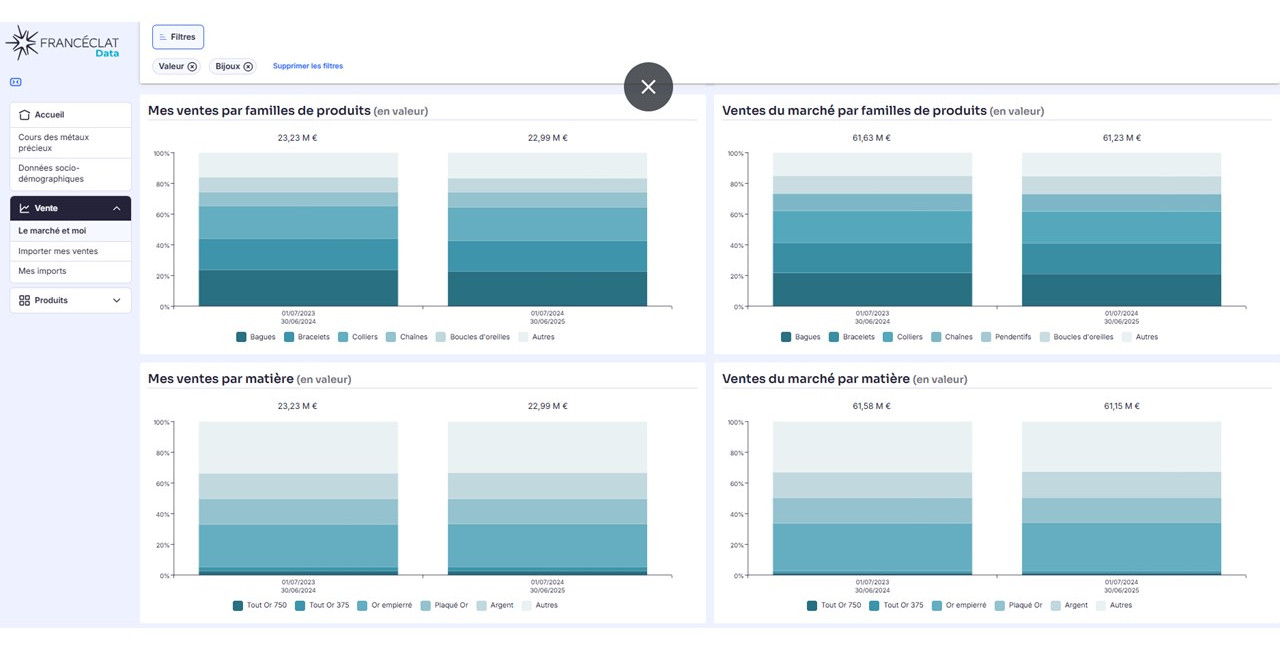This screenshot has height=650, width=1280.
Task: Click the Accueil home icon
Action: 25,115
